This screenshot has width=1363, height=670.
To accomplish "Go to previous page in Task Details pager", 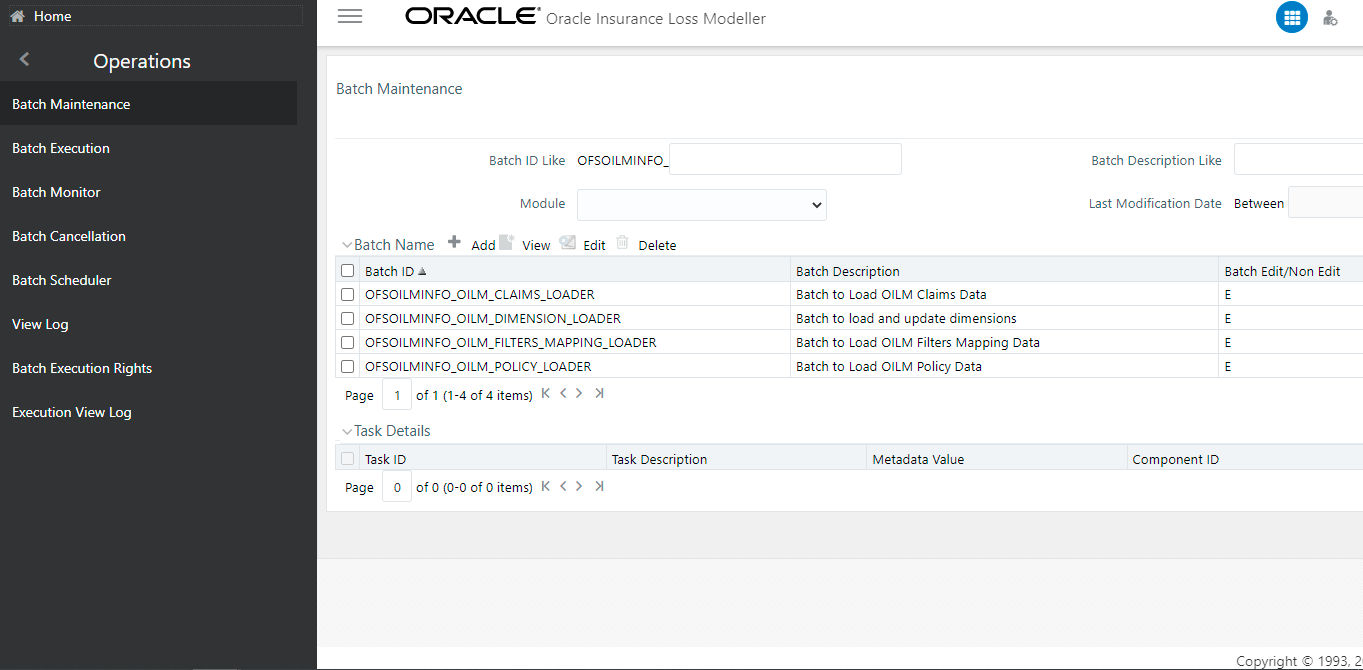I will click(564, 486).
